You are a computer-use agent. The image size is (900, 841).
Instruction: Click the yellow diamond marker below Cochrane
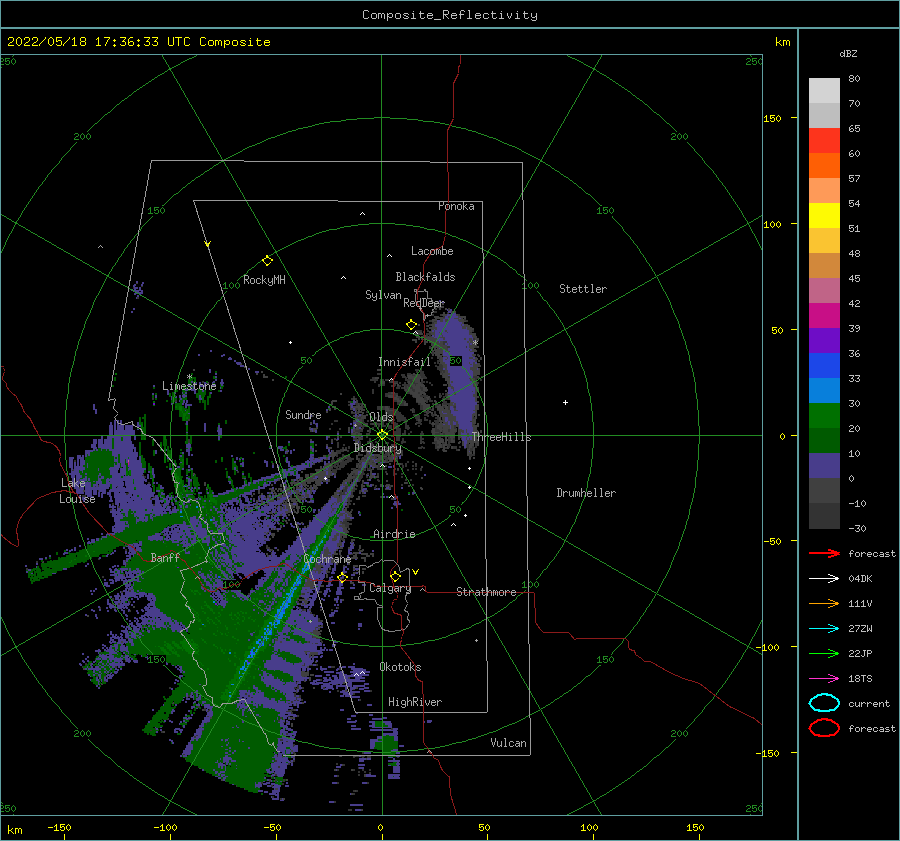click(342, 577)
